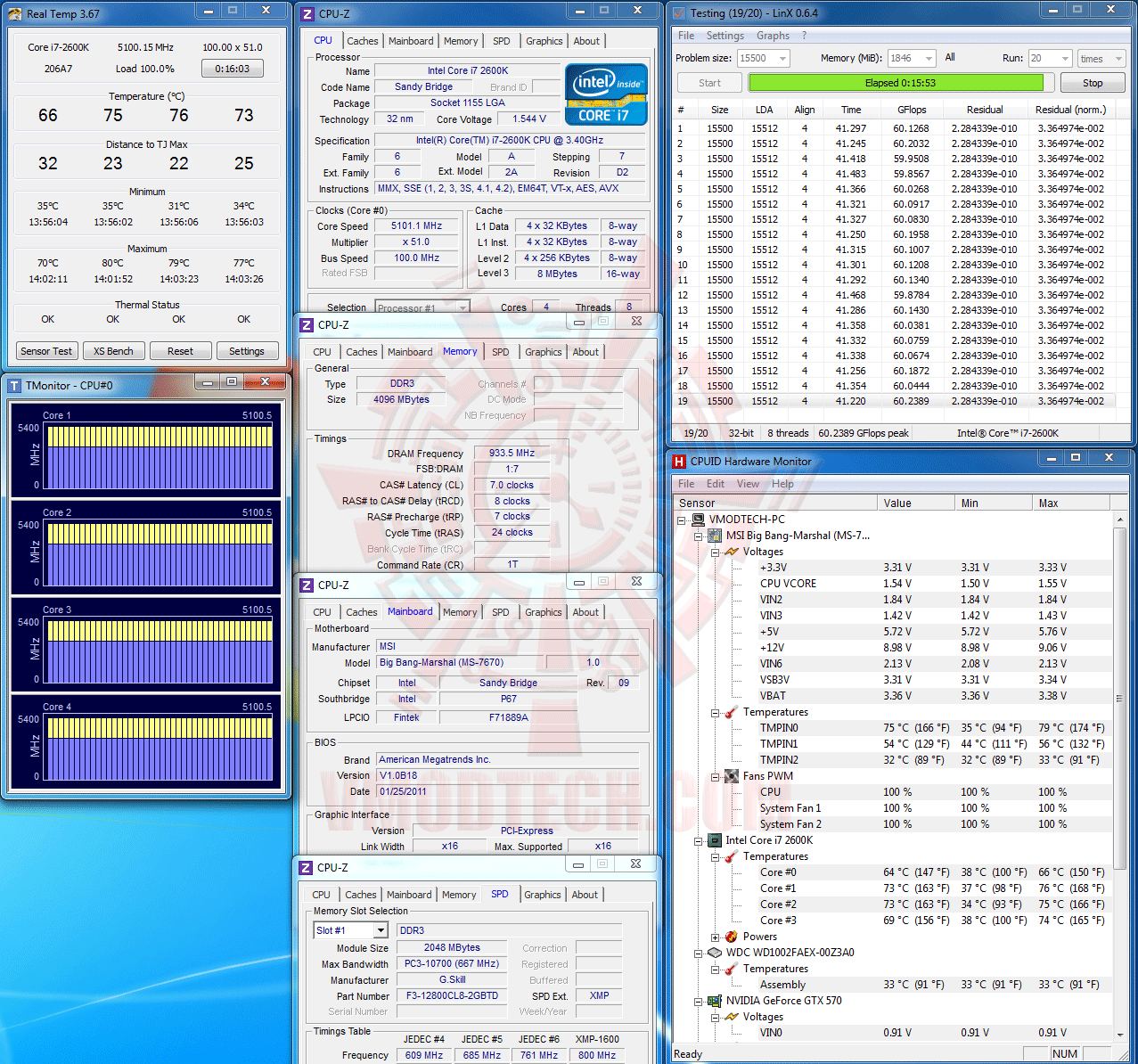This screenshot has width=1138, height=1064.
Task: Click the title icon of the CPU-Z window with the Mainboard tab active
Action: click(307, 585)
